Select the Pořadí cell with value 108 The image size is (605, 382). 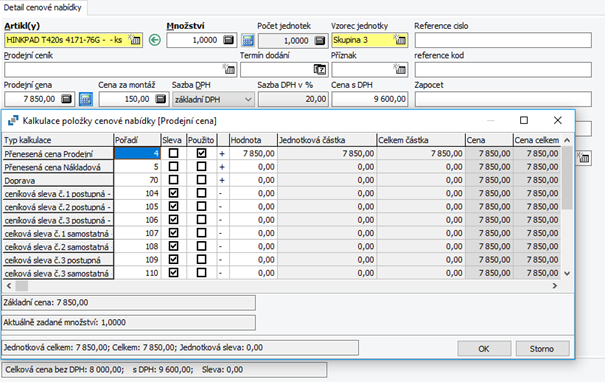click(137, 246)
